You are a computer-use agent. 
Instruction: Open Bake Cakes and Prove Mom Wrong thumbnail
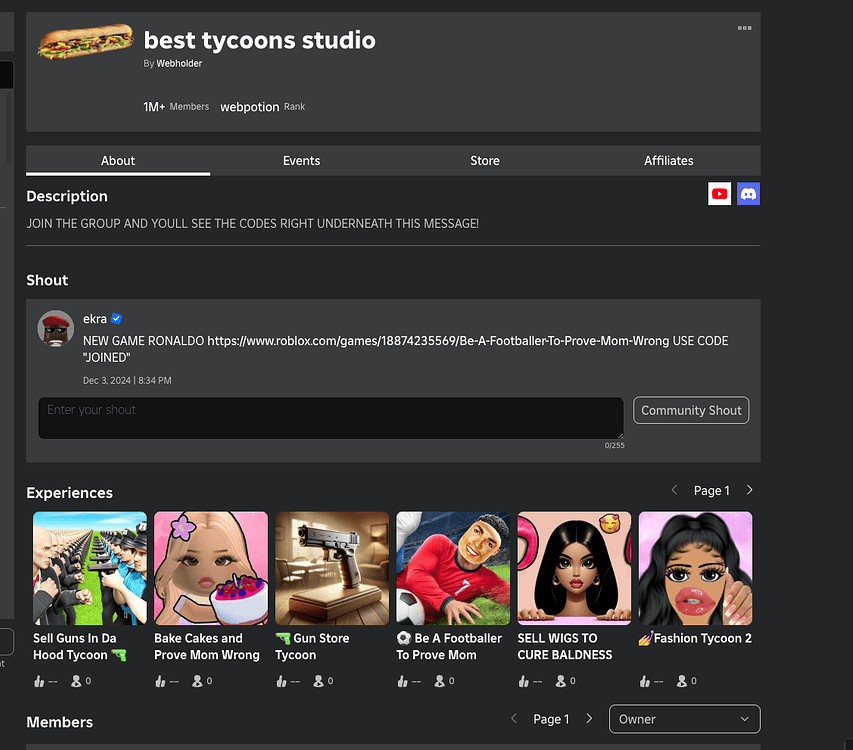tap(211, 568)
